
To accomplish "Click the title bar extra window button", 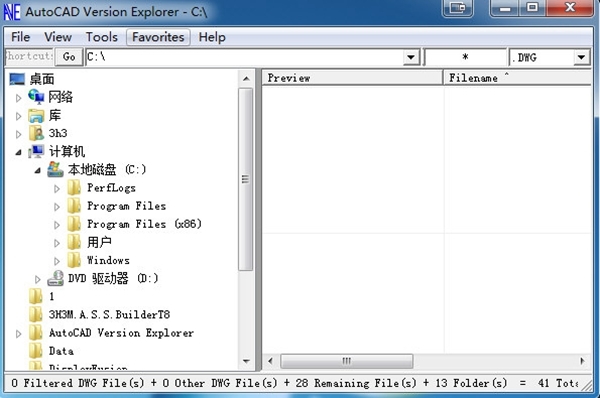I will point(457,7).
